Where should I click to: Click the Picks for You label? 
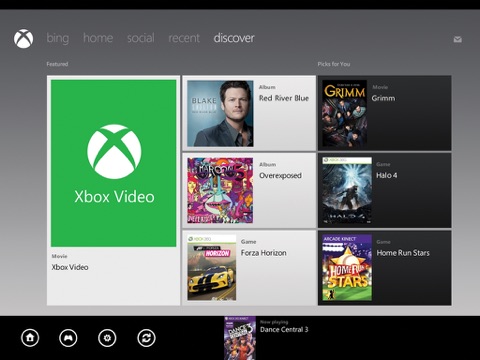(334, 64)
